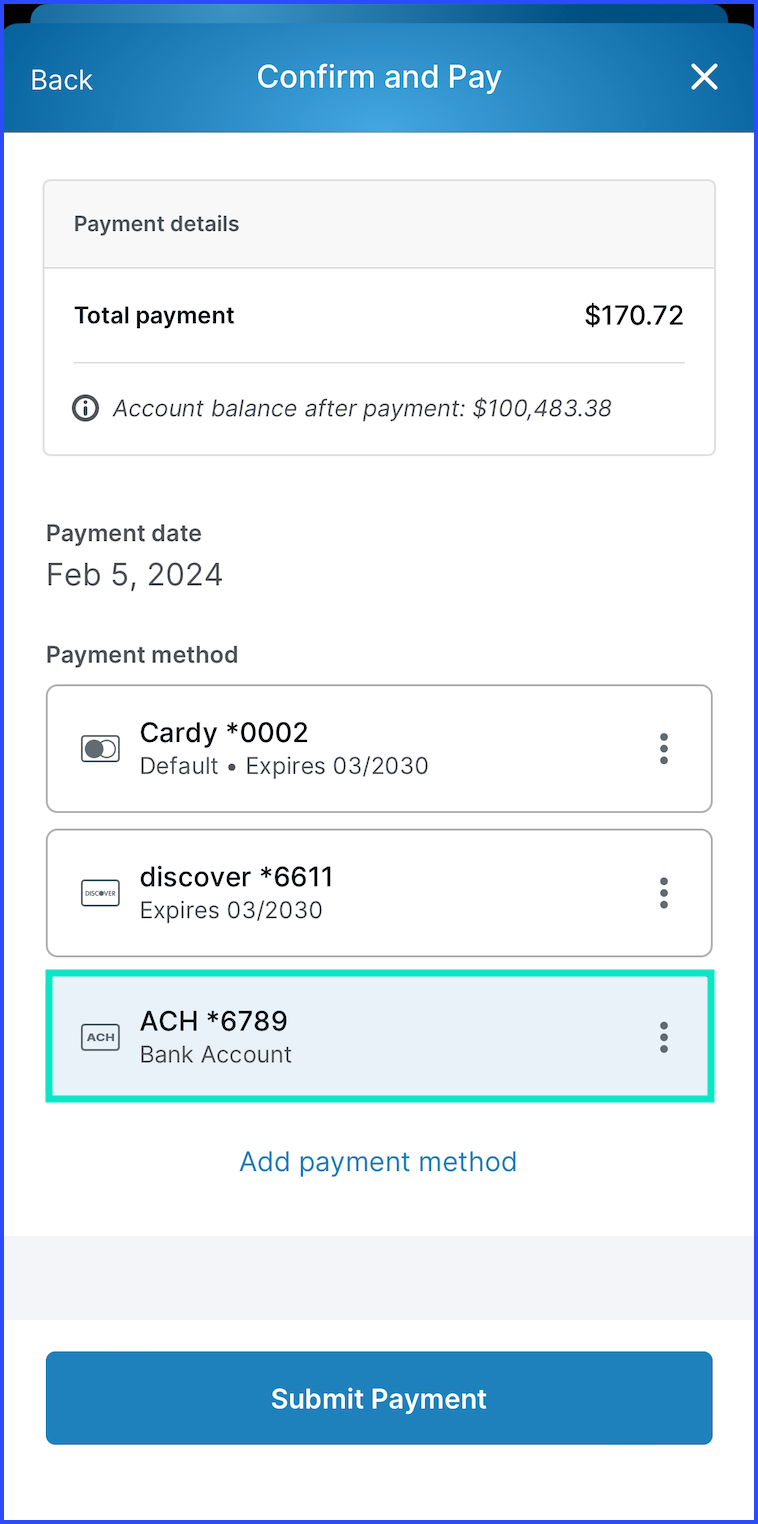
Task: Open the options menu for Cardy *0002
Action: pyautogui.click(x=664, y=749)
